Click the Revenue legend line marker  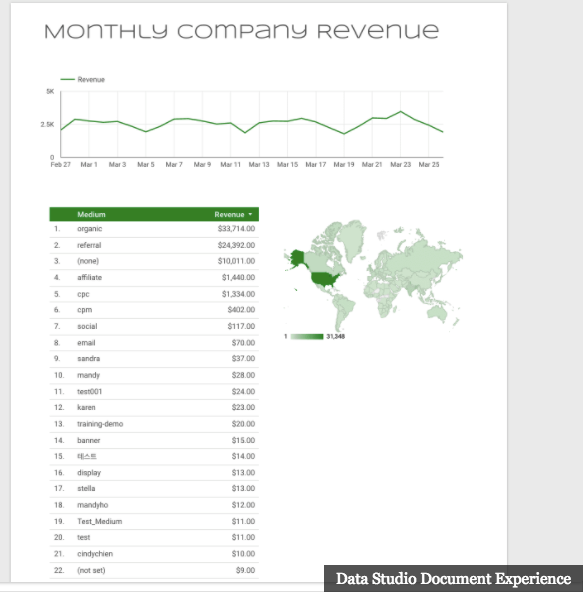pos(68,79)
